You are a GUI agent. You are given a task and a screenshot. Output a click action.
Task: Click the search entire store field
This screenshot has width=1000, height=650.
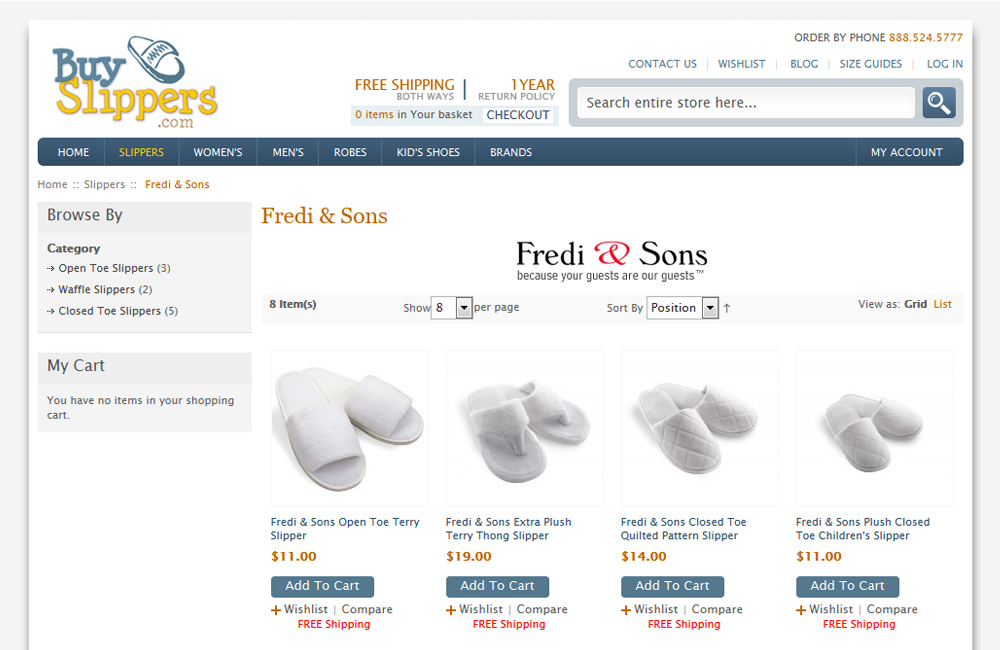(746, 103)
